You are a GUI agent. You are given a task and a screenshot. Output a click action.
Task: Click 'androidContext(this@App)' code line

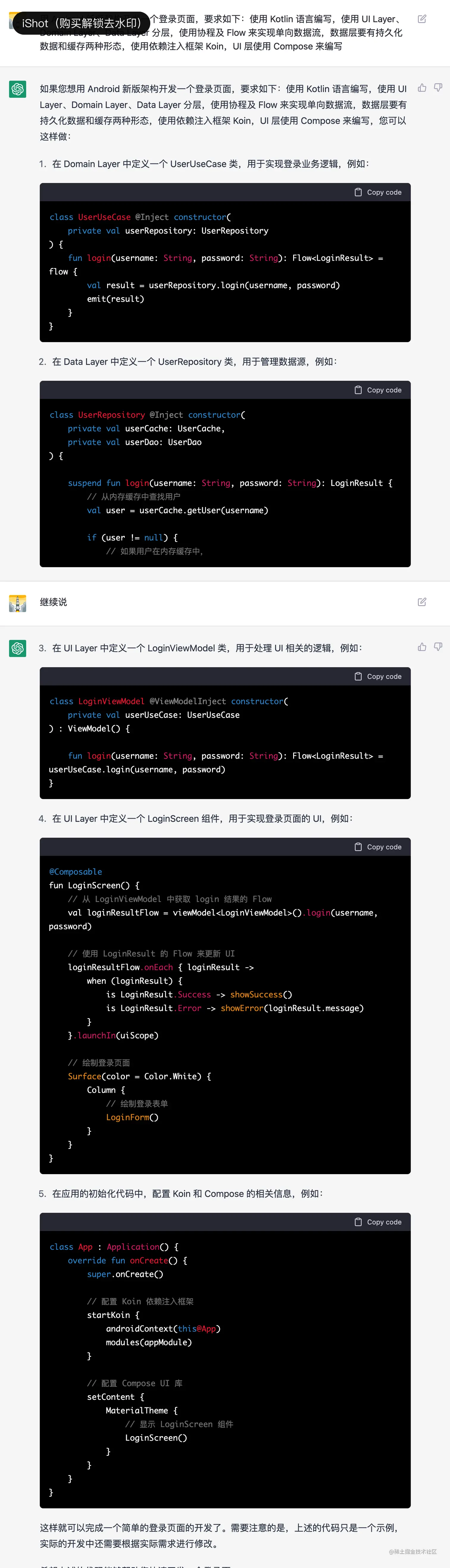pyautogui.click(x=163, y=1329)
